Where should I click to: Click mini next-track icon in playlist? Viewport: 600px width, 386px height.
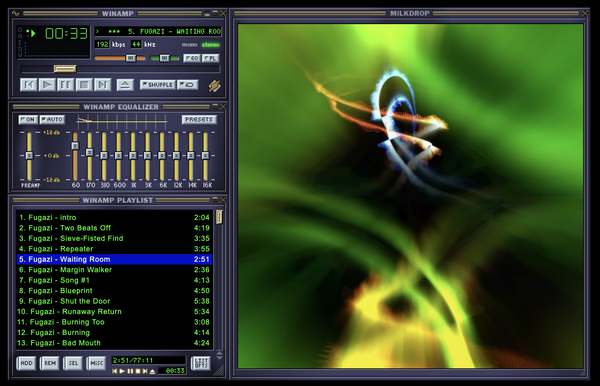pos(145,371)
